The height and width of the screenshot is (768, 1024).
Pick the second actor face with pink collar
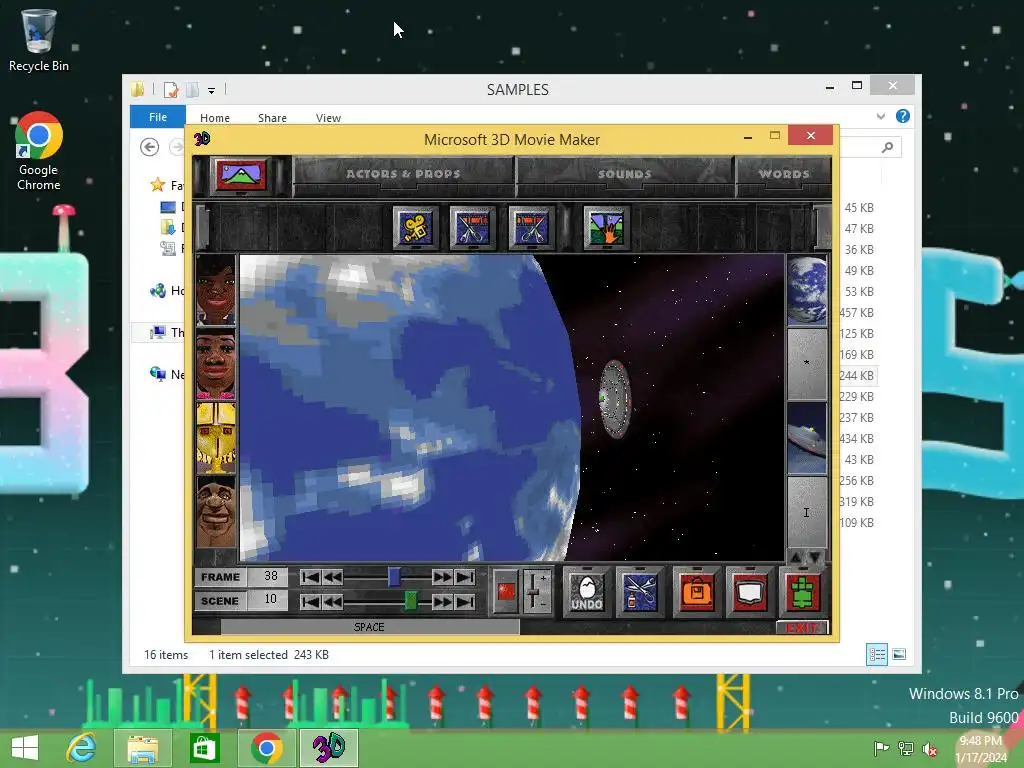[x=216, y=364]
